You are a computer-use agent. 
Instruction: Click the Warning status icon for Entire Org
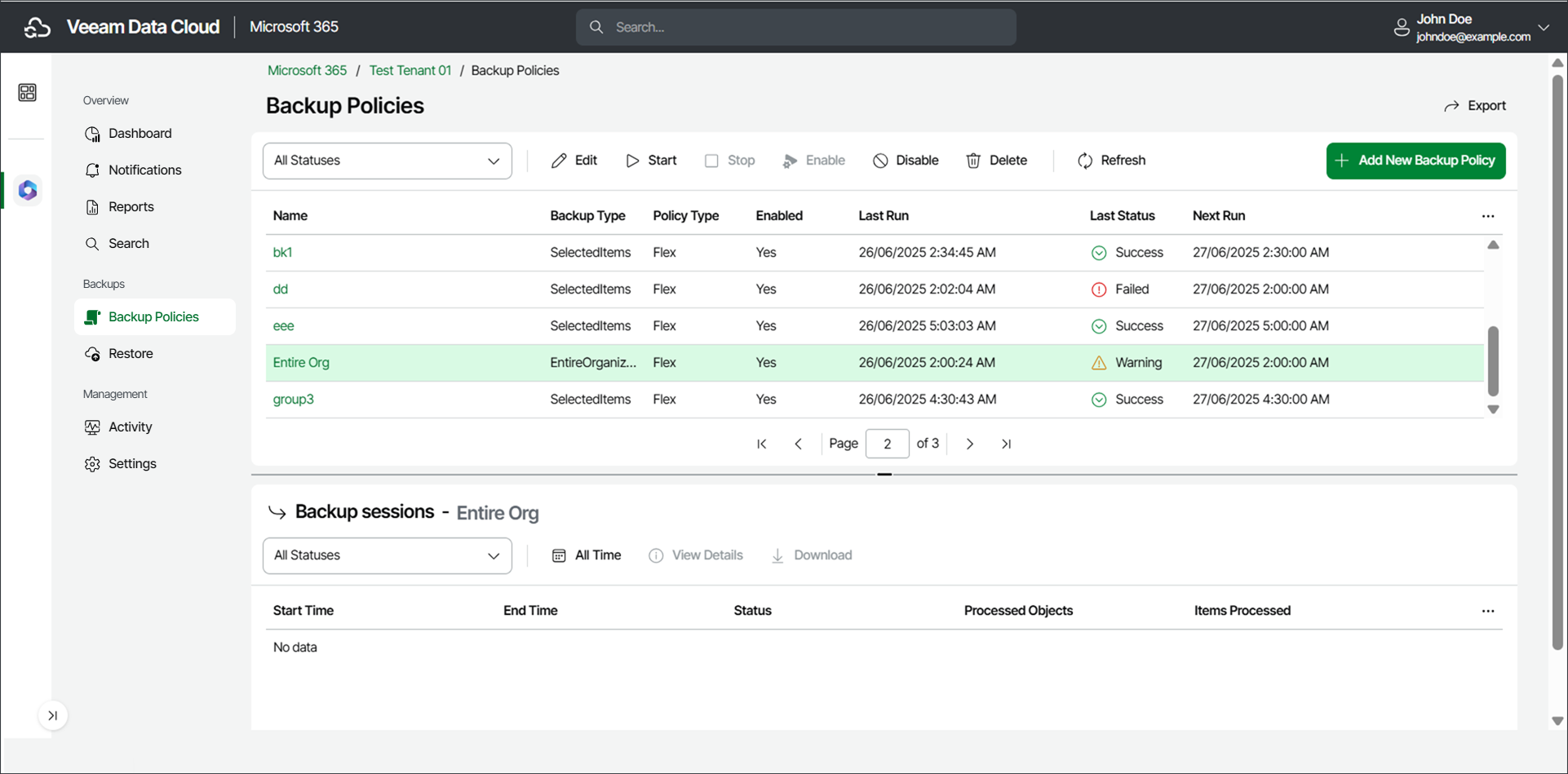coord(1099,363)
